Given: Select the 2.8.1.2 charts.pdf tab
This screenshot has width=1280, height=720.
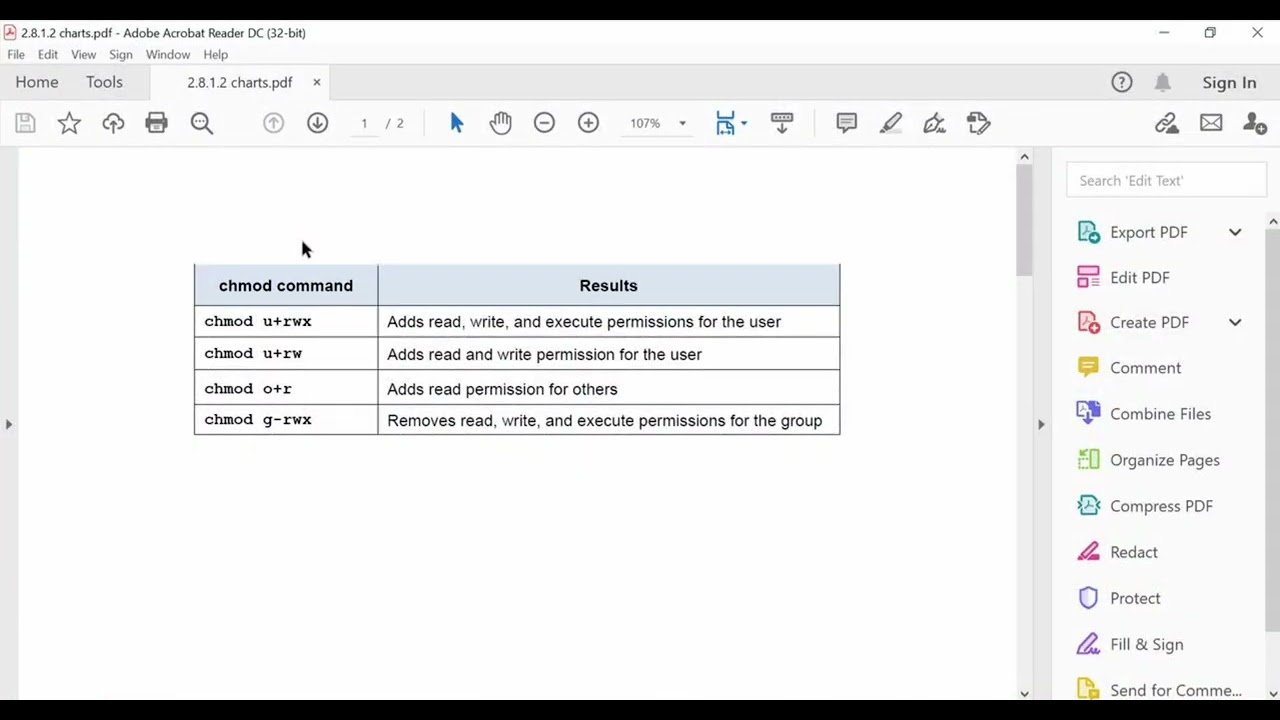Looking at the screenshot, I should 240,83.
